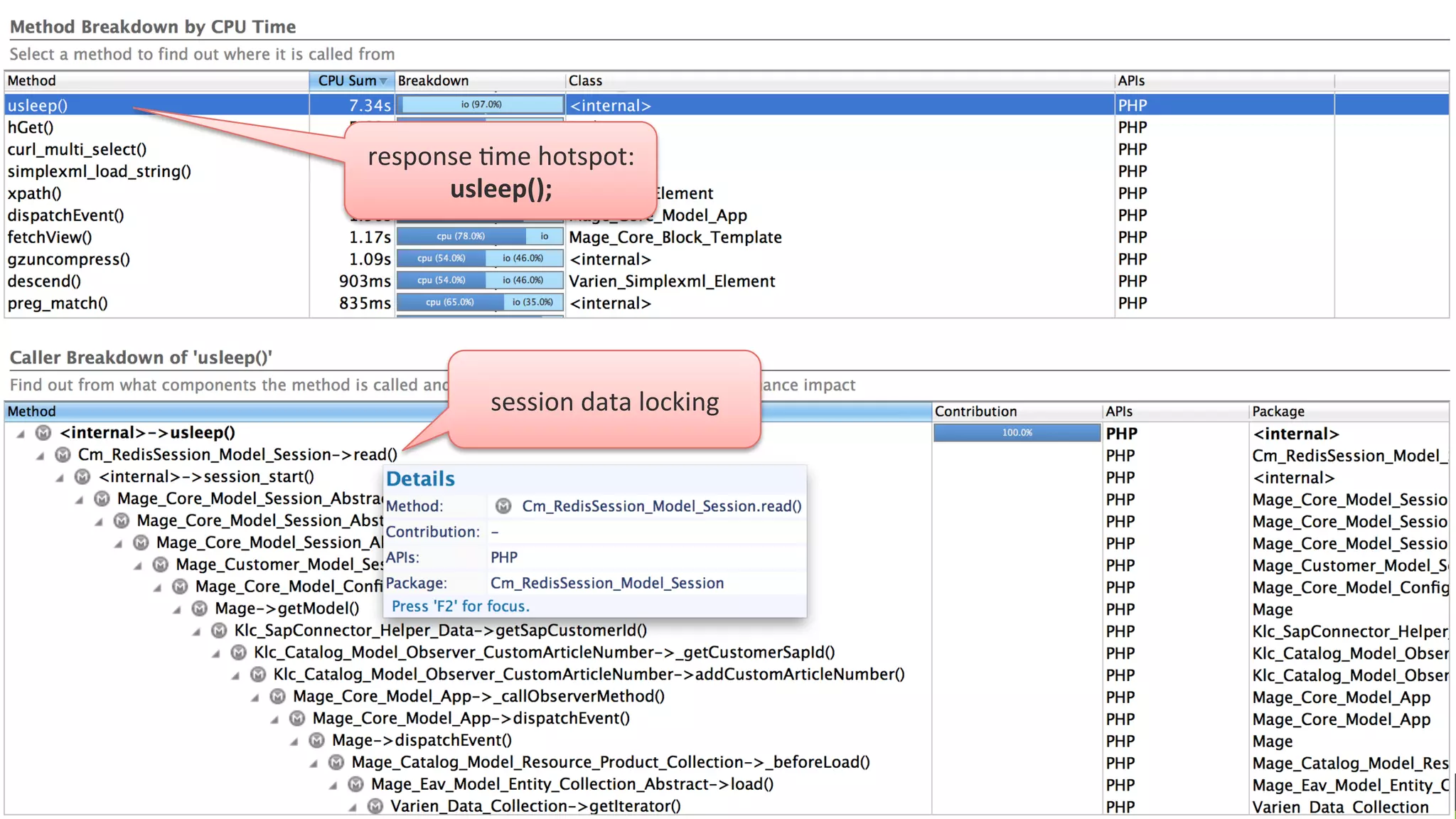Click fetchView() cpu 78.0% breakdown bar
This screenshot has width=1456, height=819.
click(461, 237)
